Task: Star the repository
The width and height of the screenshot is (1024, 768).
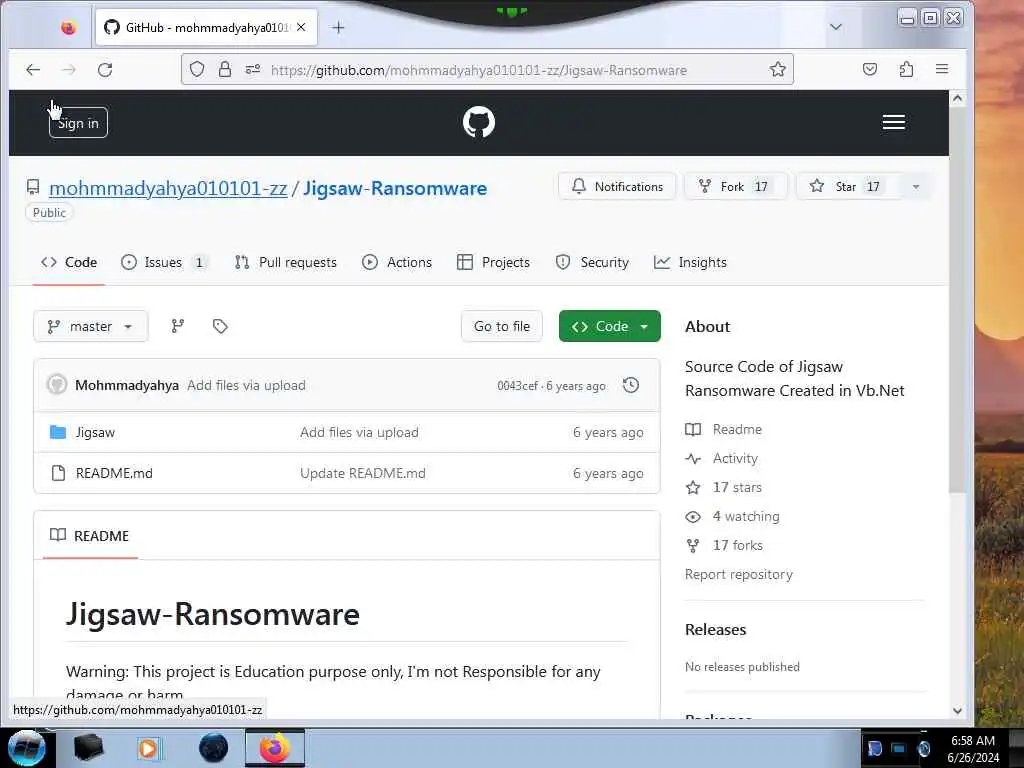Action: pyautogui.click(x=848, y=187)
